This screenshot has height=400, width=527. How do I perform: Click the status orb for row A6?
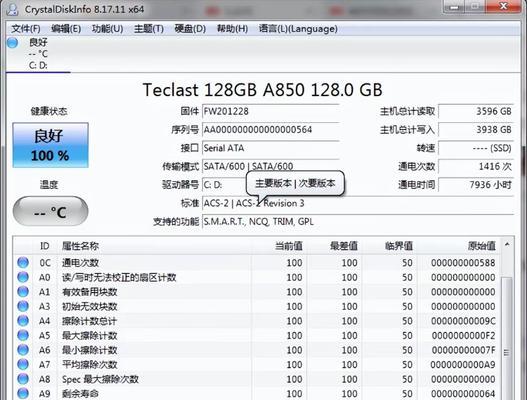click(x=23, y=350)
